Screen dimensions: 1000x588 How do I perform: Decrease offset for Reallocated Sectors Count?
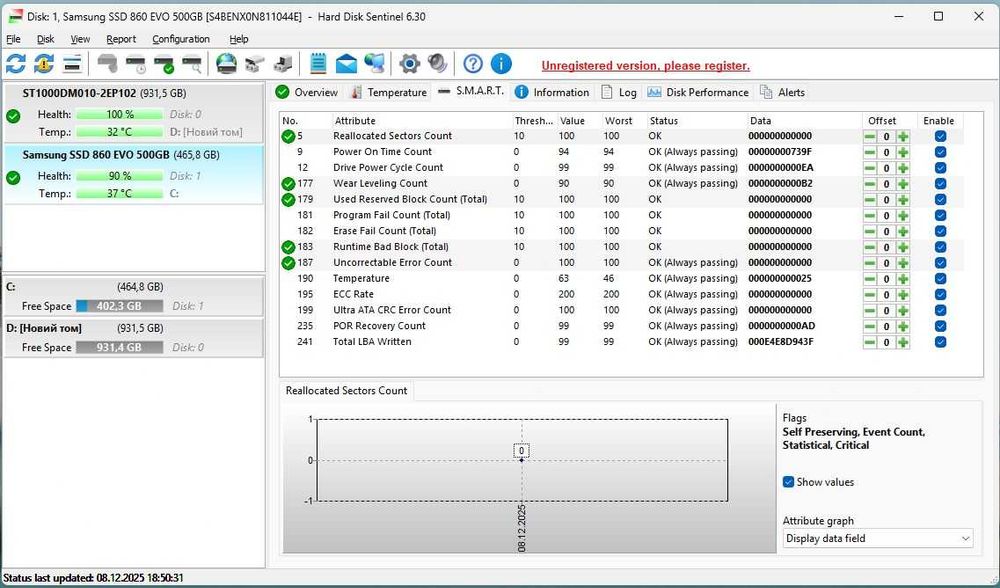pos(870,136)
